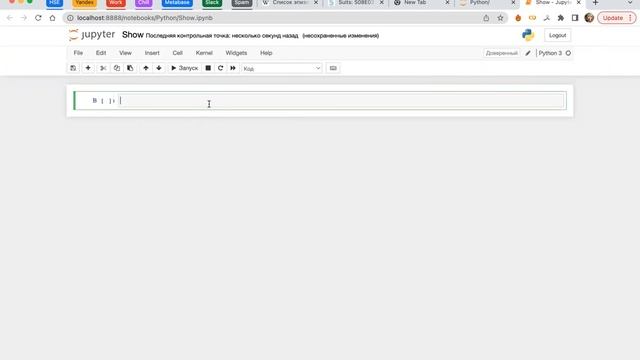The height and width of the screenshot is (360, 640).
Task: Go back in browser history
Action: coord(9,18)
